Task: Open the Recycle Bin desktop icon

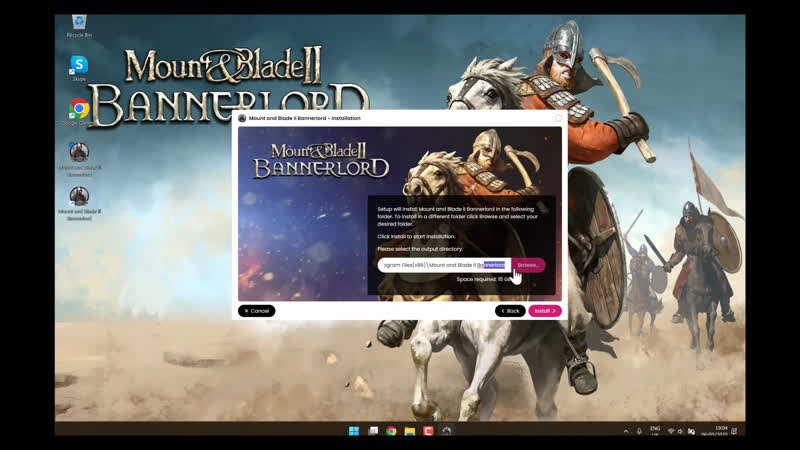Action: (x=79, y=27)
